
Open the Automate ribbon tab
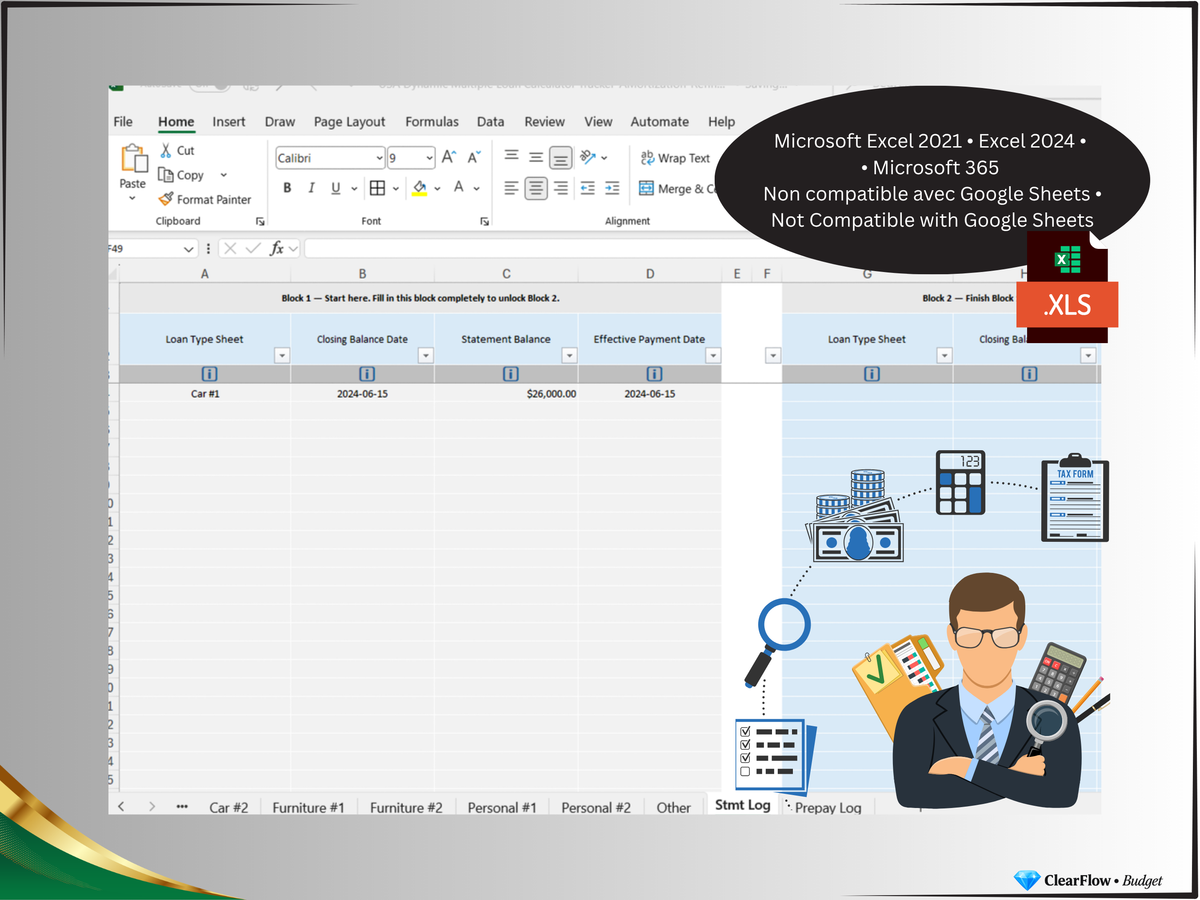[659, 122]
